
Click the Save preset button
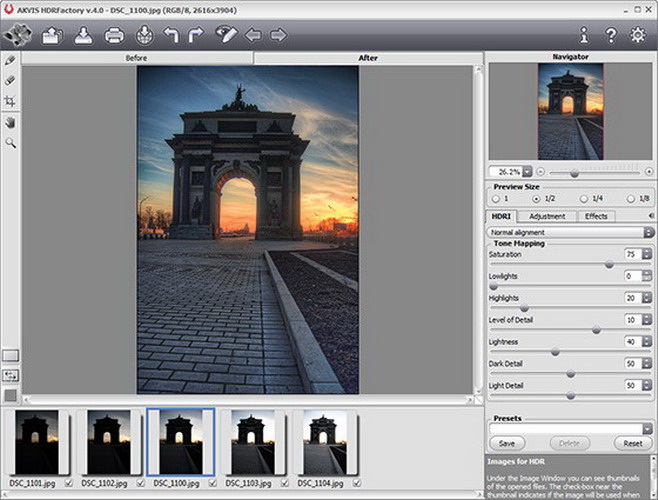click(507, 442)
